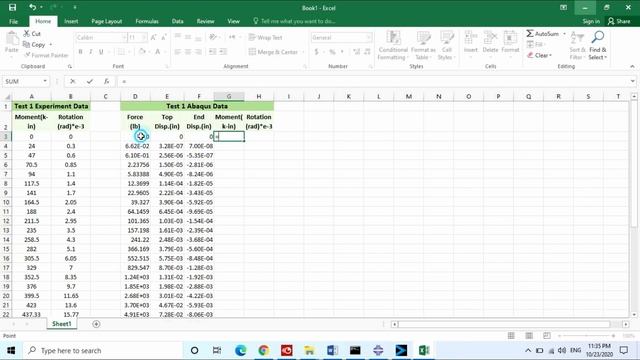640x360 pixels.
Task: Click the Cut scissors icon
Action: 27,33
